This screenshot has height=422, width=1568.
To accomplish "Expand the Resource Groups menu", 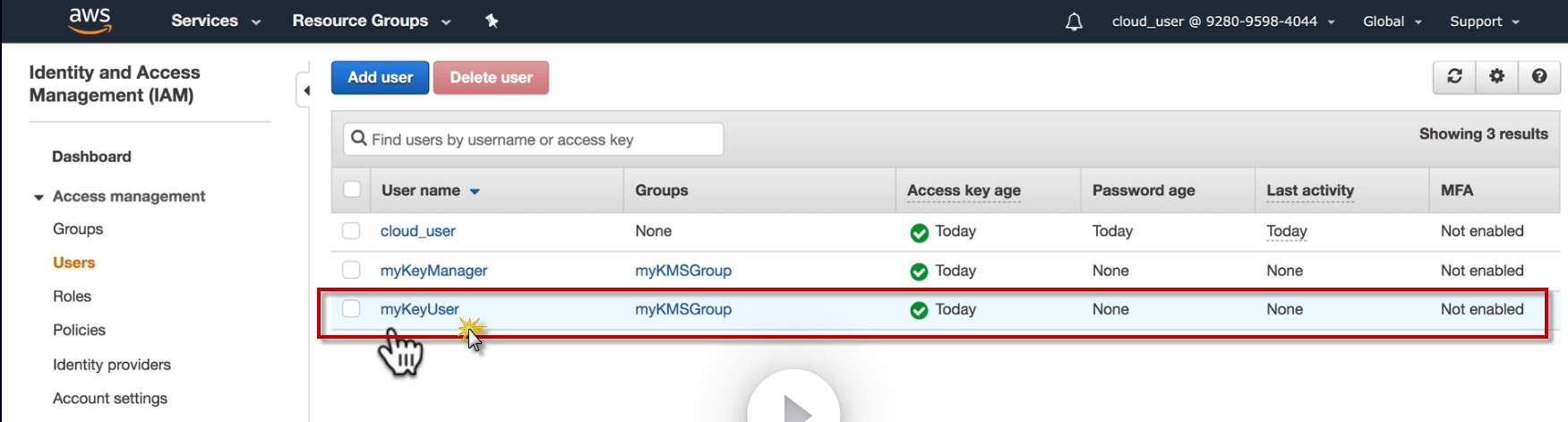I will point(371,21).
